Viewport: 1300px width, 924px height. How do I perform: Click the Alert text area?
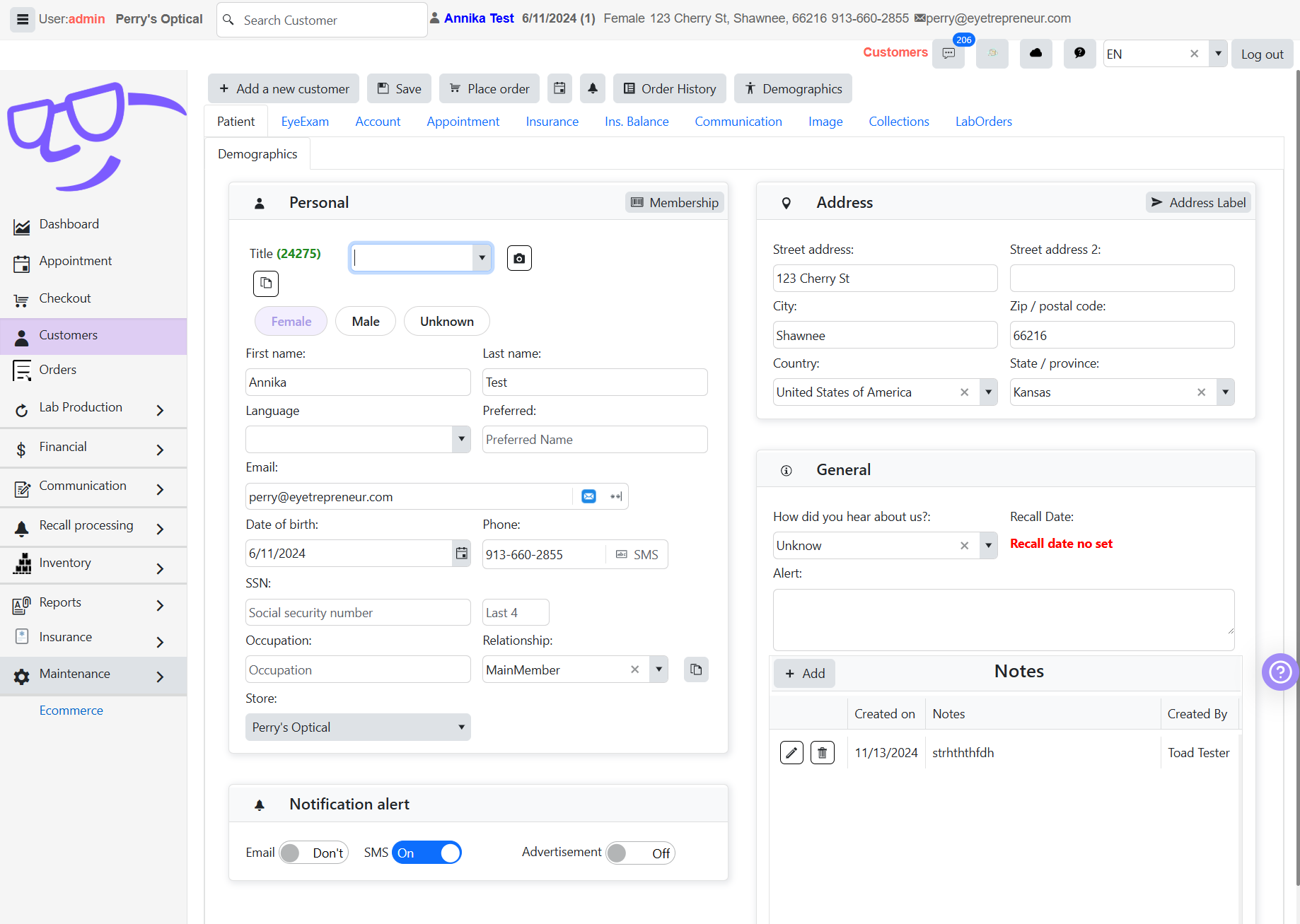(1004, 620)
